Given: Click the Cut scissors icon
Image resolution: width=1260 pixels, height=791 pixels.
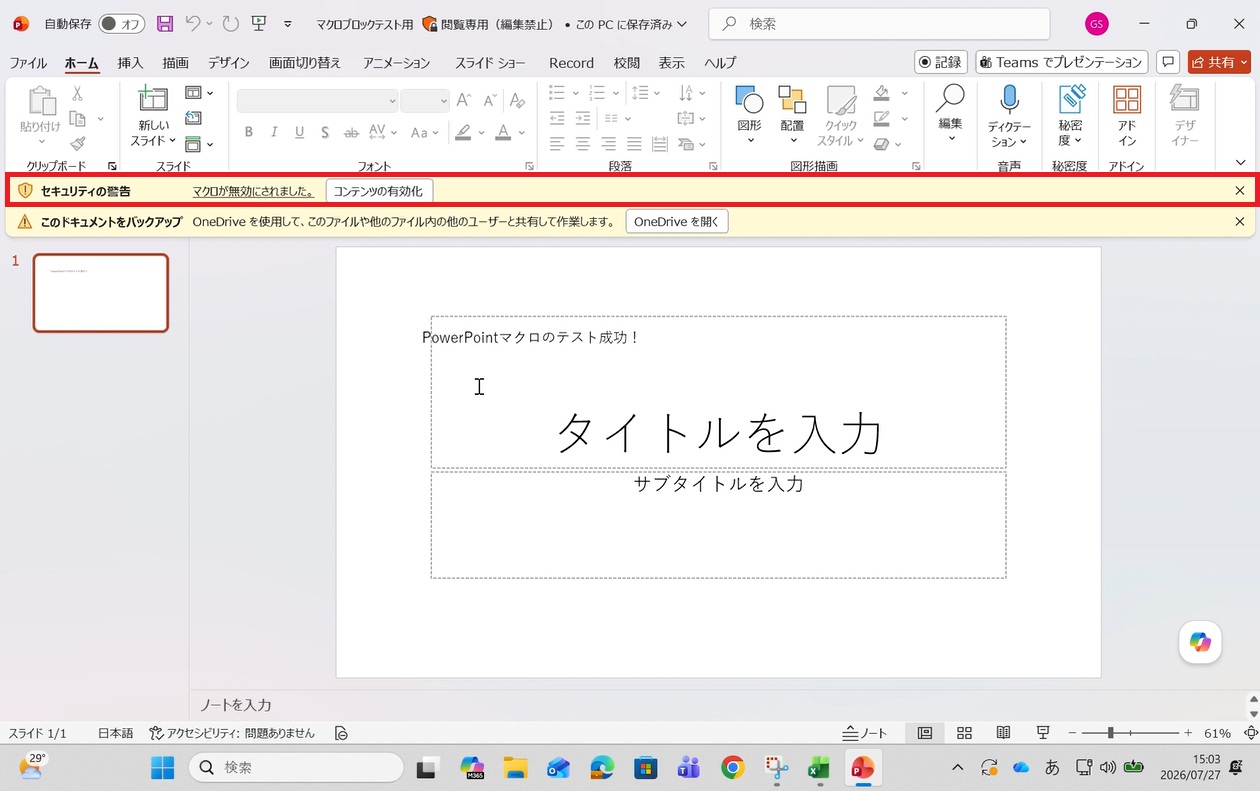Looking at the screenshot, I should pyautogui.click(x=77, y=93).
